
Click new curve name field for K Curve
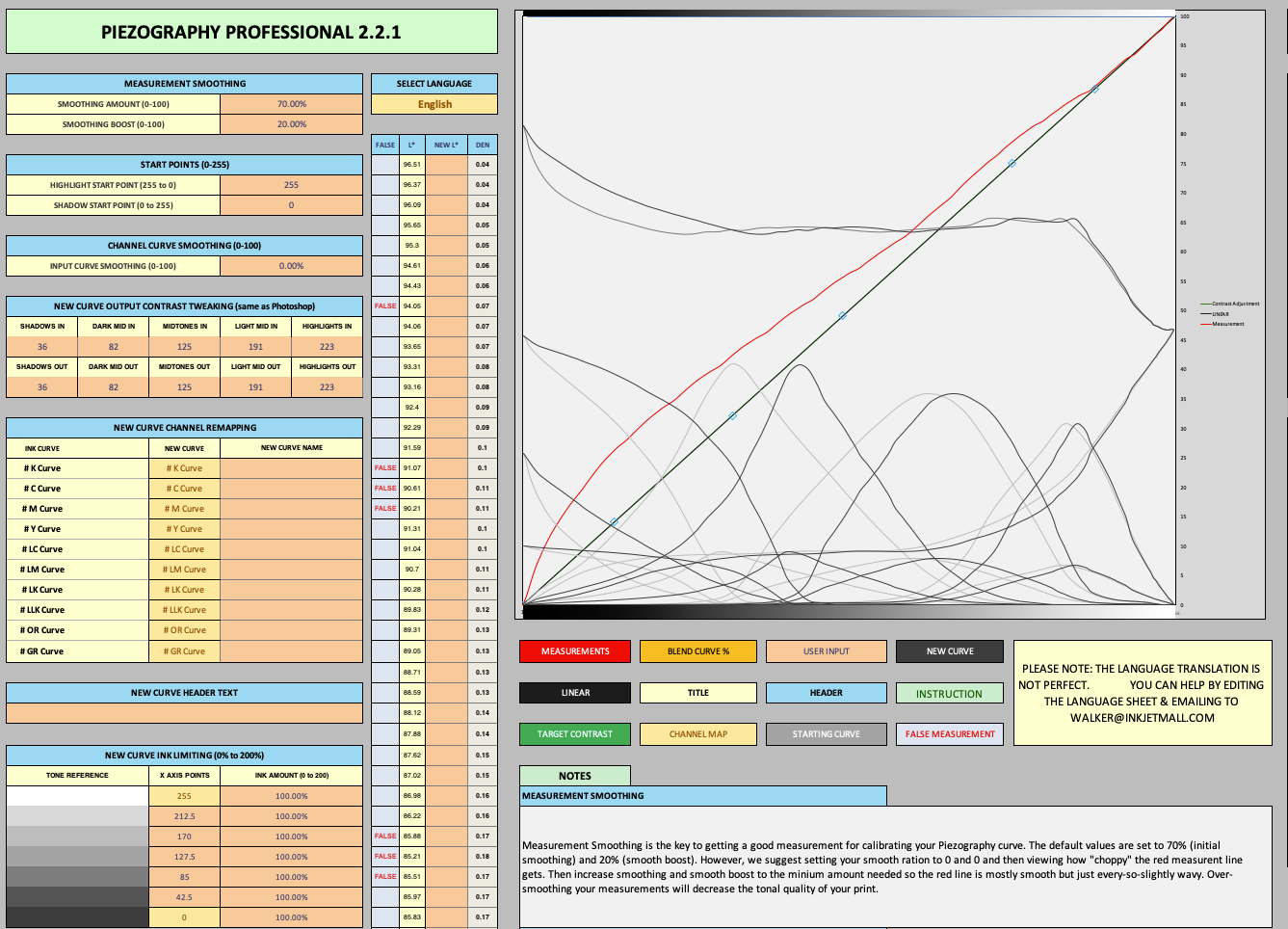pos(291,468)
